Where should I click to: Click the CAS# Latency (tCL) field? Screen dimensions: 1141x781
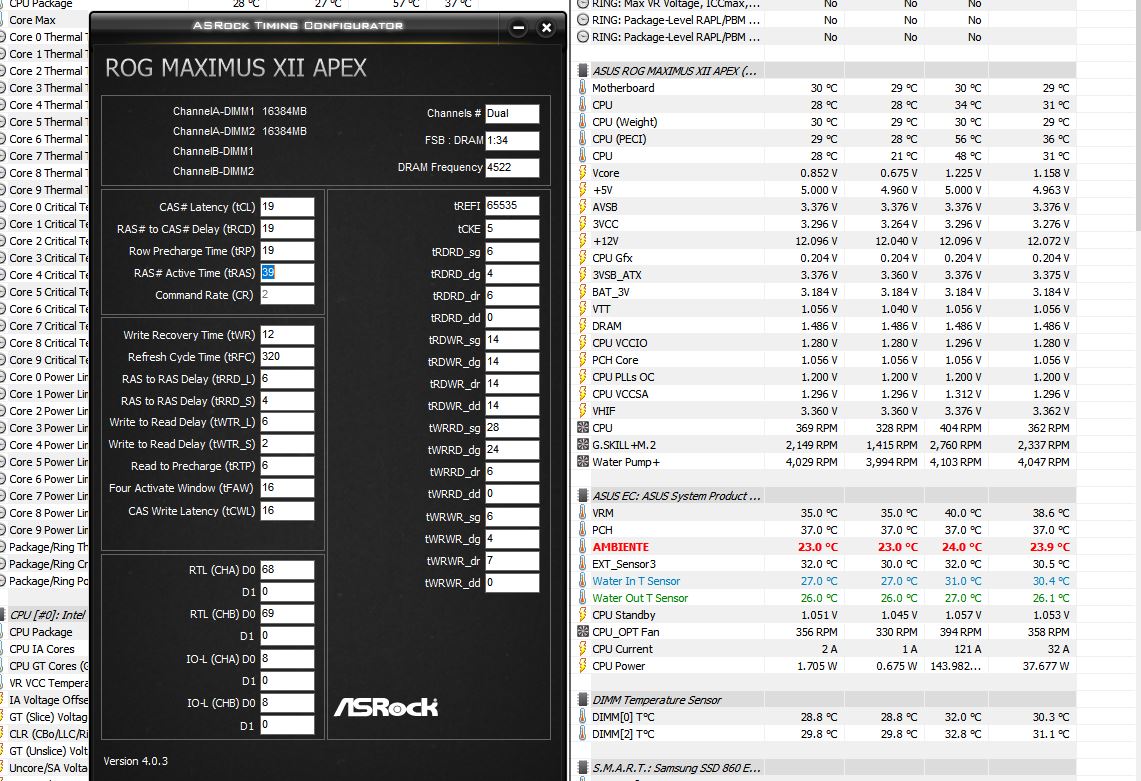(x=287, y=207)
